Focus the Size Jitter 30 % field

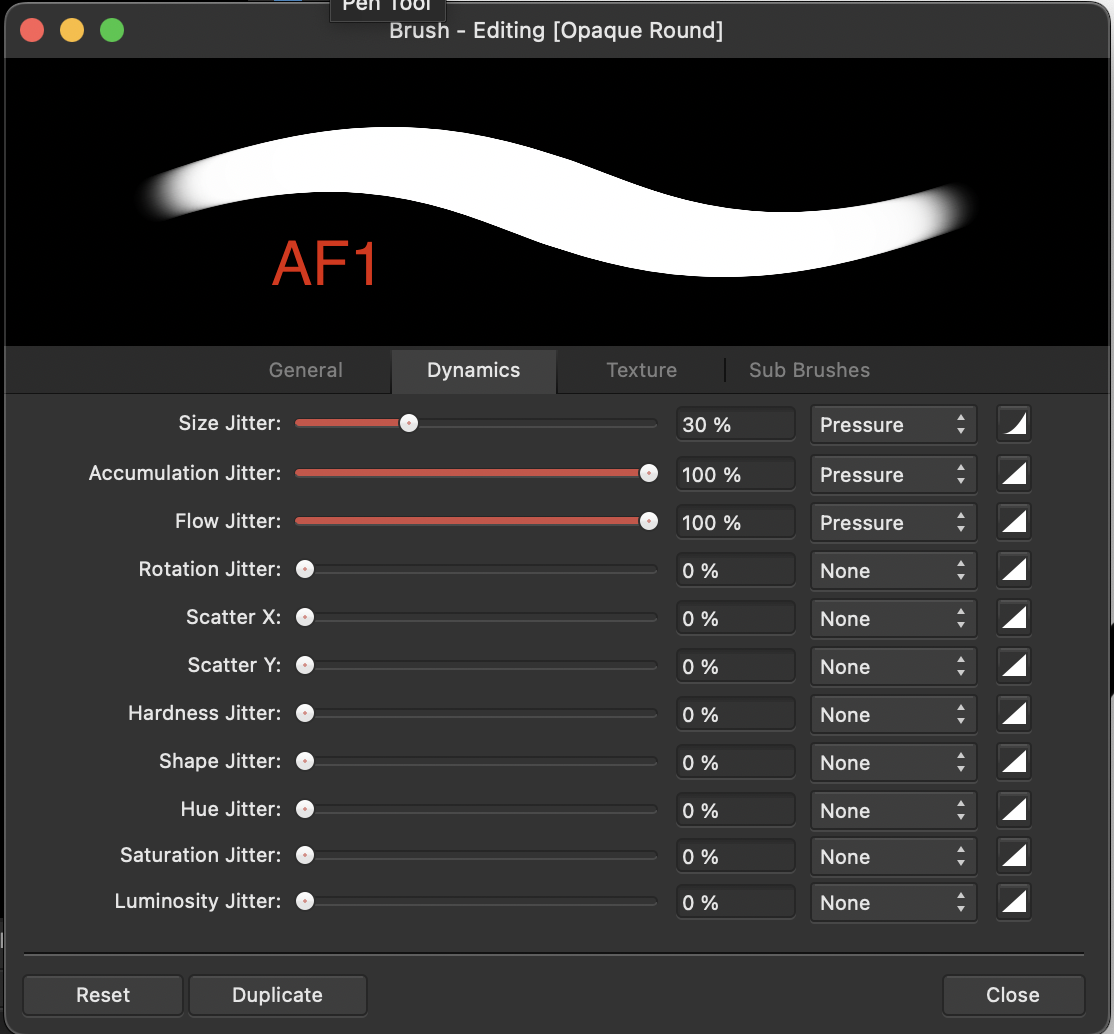pyautogui.click(x=735, y=424)
